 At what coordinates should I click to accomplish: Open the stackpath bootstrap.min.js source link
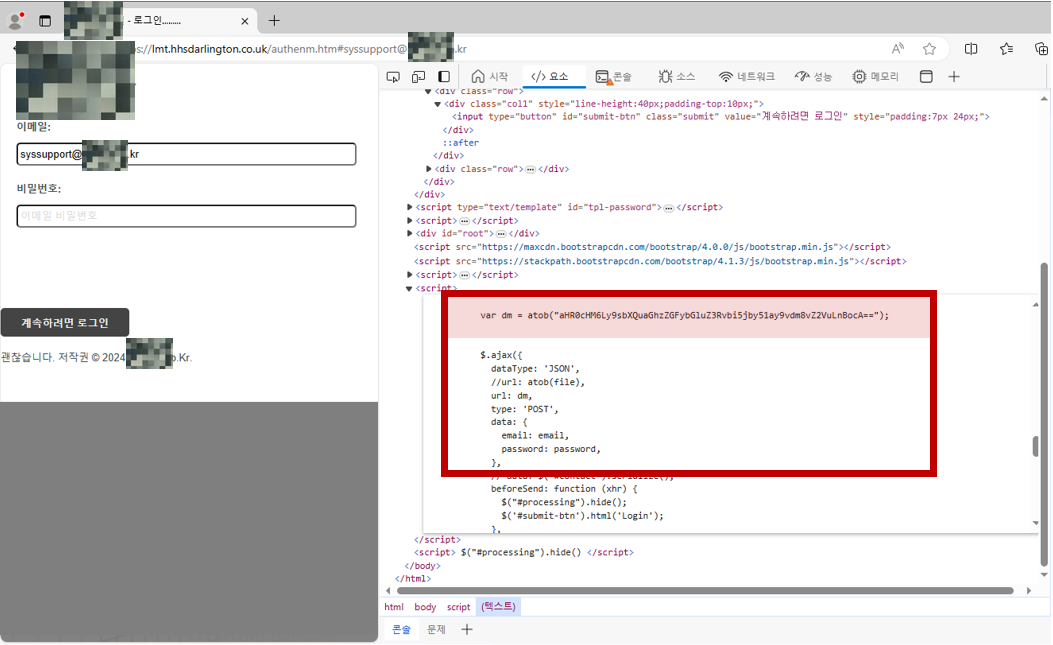tap(667, 261)
